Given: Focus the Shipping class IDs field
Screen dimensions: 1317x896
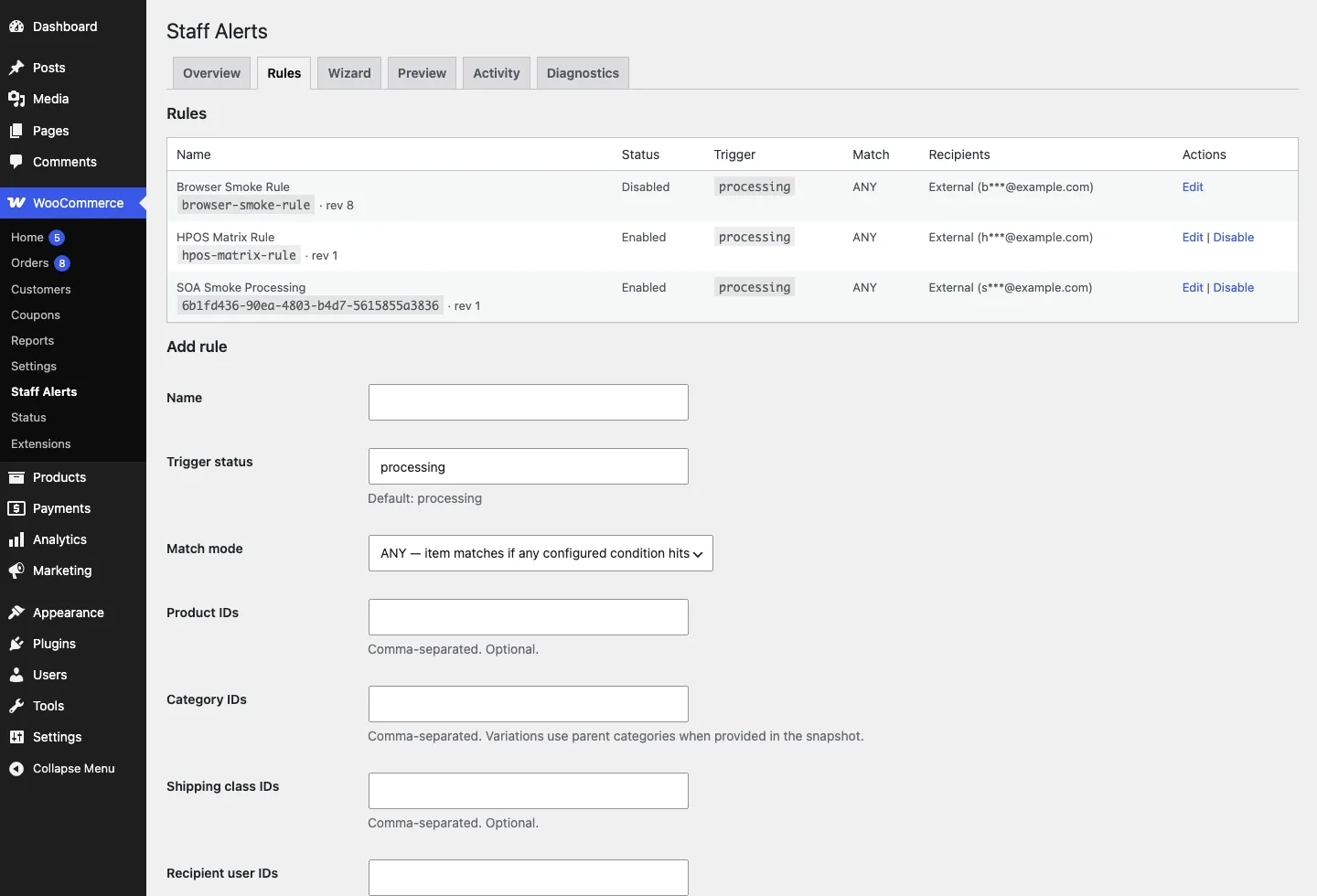Looking at the screenshot, I should [529, 791].
